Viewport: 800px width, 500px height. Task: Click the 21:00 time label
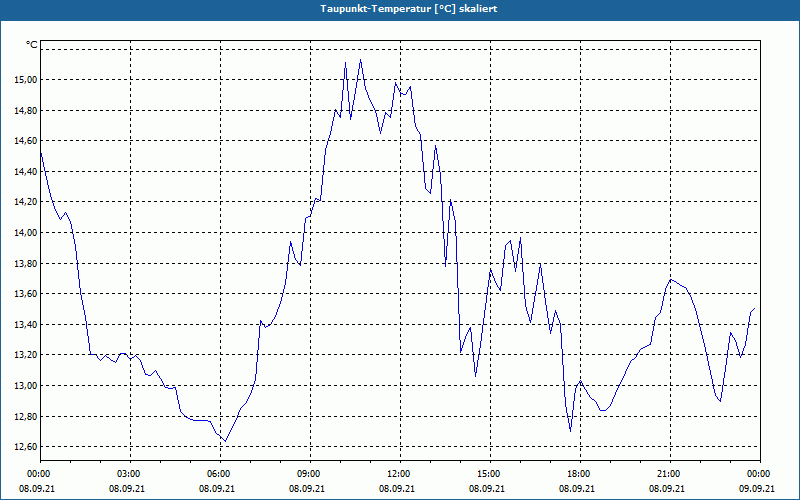[x=670, y=474]
